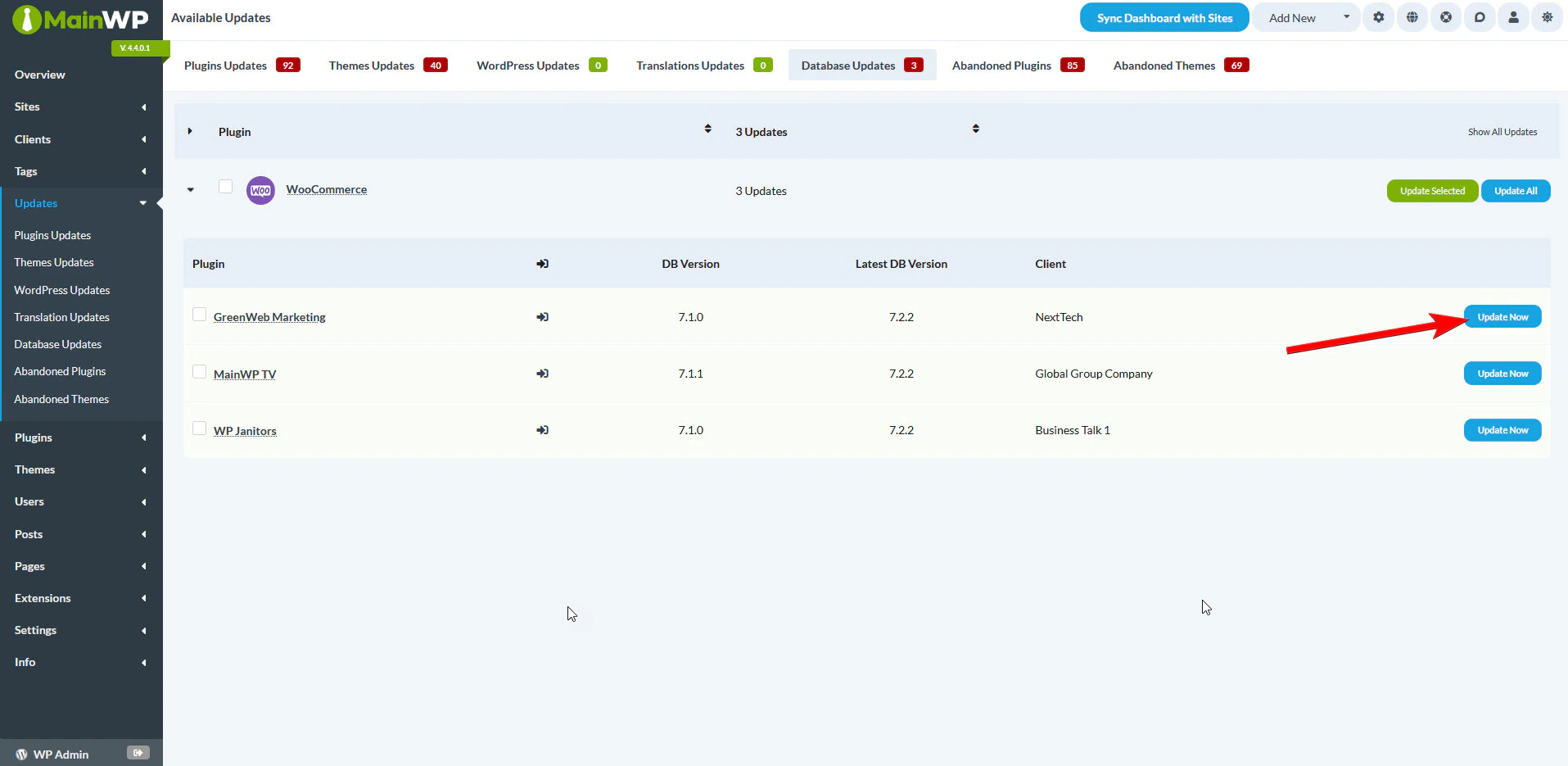Open the WooCommerce plugin link
The image size is (1568, 766).
[326, 189]
